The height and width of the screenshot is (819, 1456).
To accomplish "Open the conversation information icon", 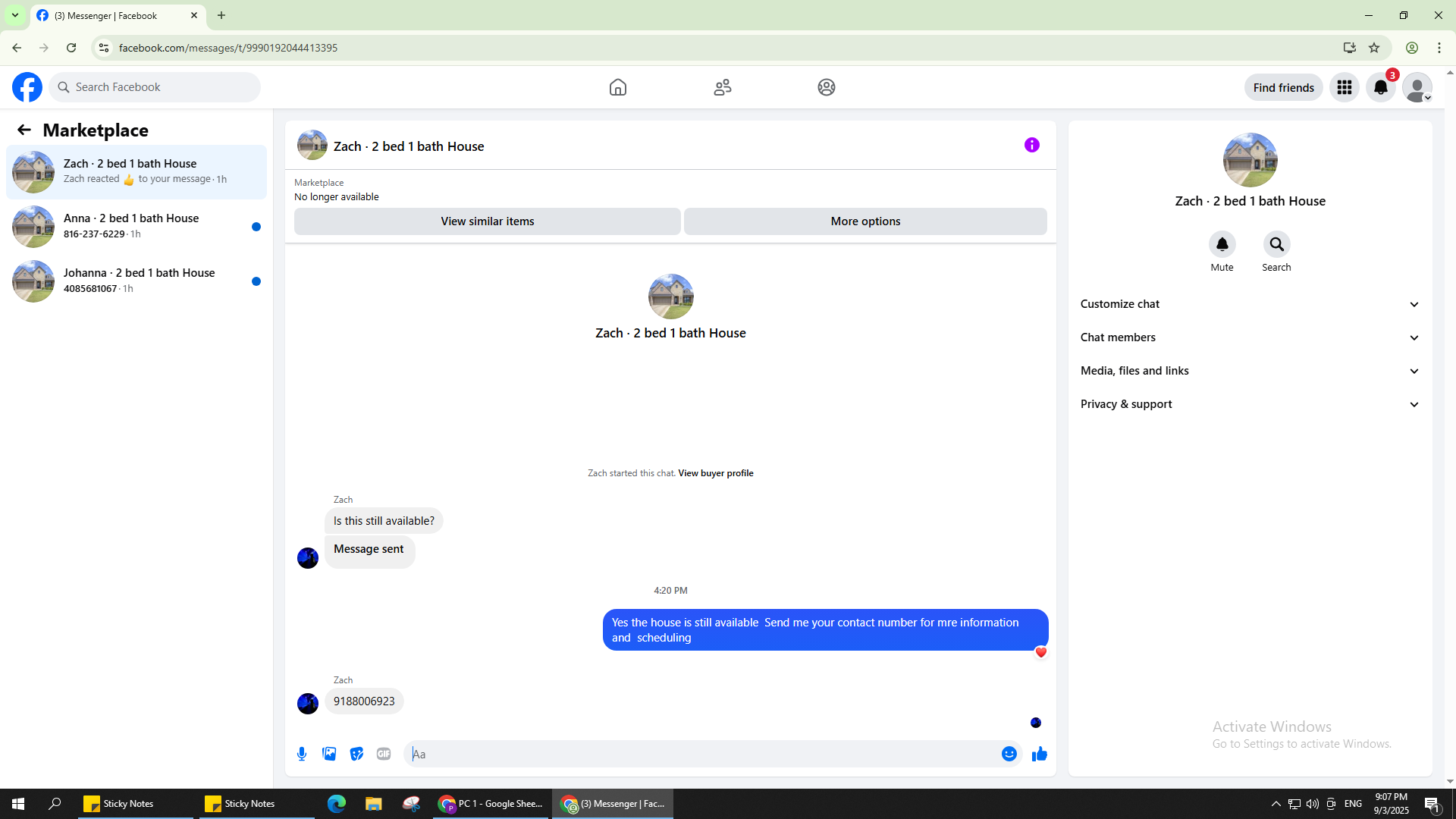I will [x=1032, y=145].
